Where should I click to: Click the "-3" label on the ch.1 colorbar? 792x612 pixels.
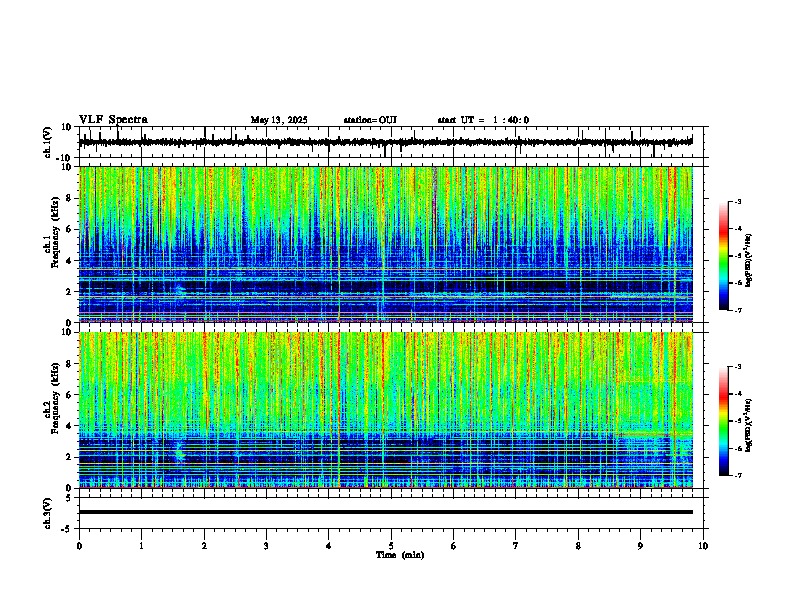(737, 201)
